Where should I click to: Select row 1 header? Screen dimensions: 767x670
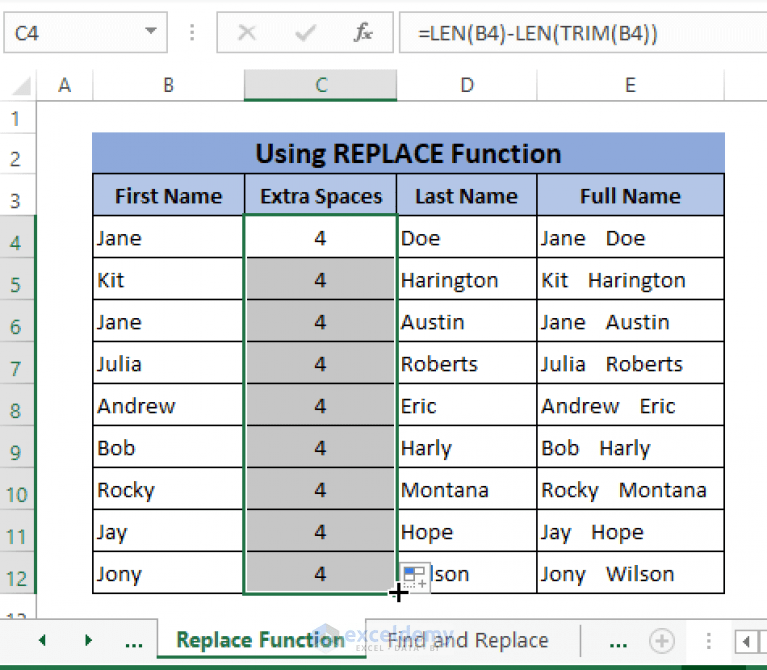tap(17, 118)
